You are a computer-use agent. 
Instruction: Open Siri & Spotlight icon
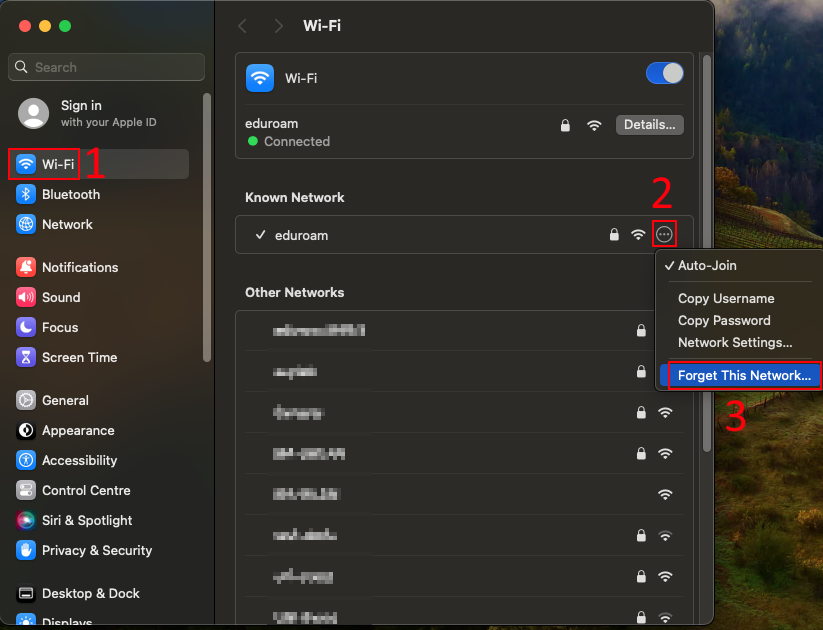[26, 520]
